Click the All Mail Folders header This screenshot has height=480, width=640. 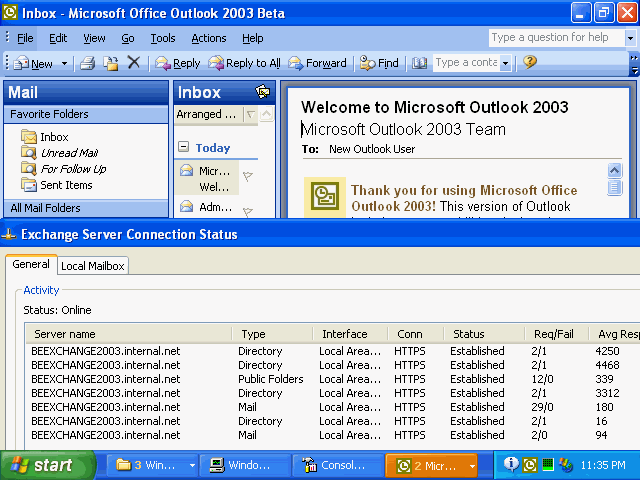coord(86,208)
